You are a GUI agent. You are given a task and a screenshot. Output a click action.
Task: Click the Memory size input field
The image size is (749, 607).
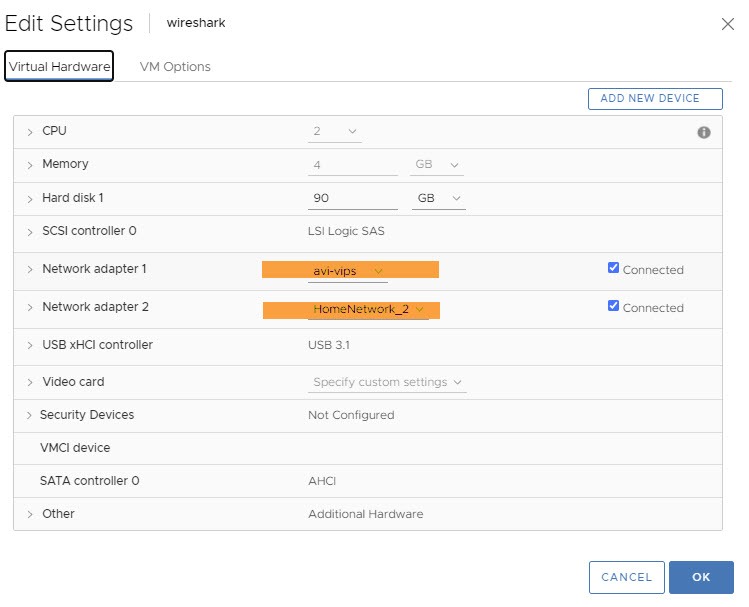353,165
